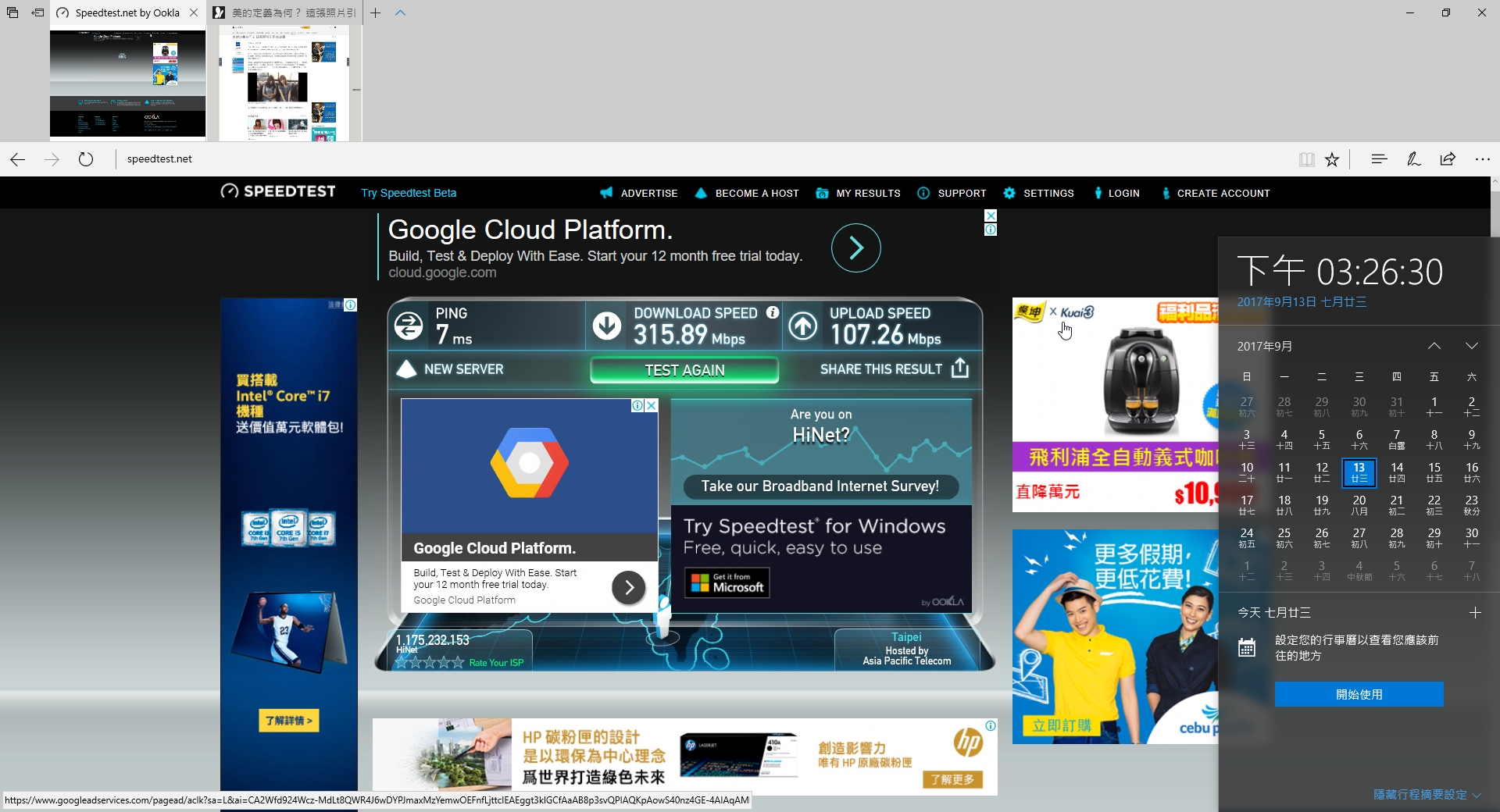Click the ping arrows icon

click(x=408, y=326)
